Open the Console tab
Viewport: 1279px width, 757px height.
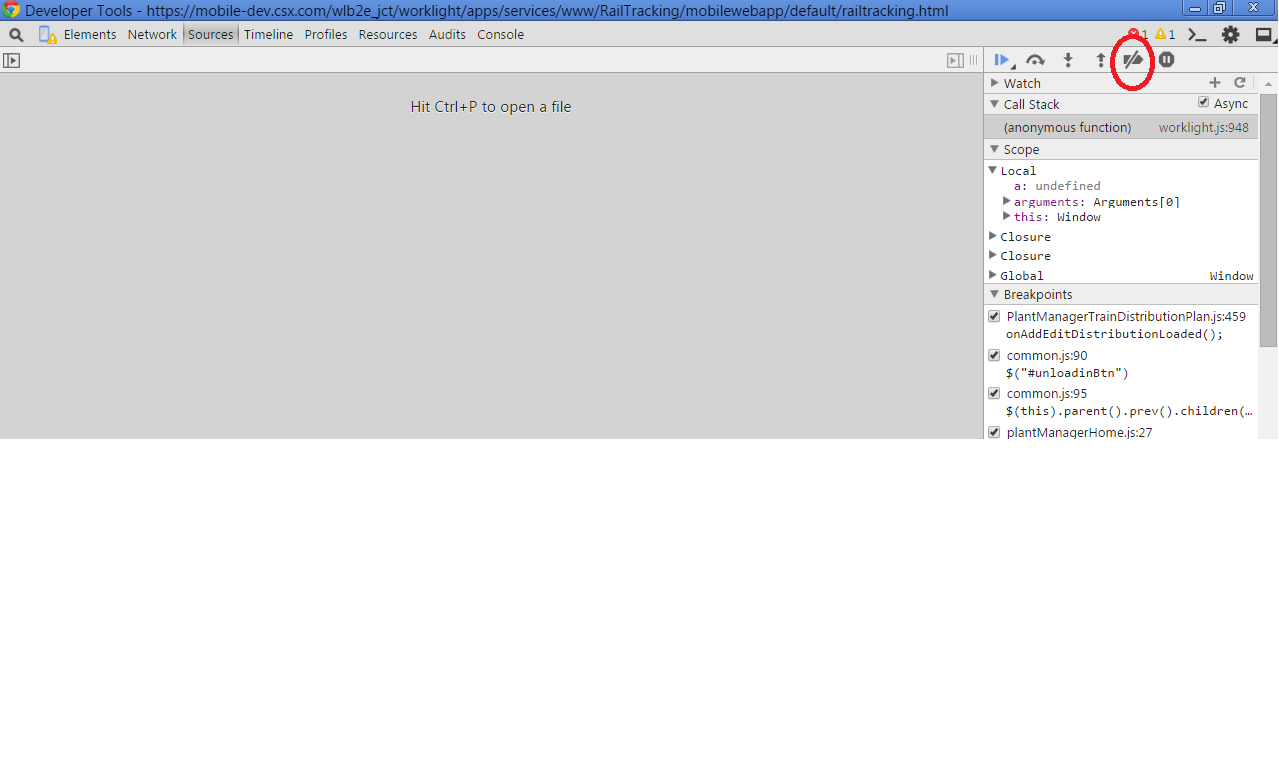[500, 34]
